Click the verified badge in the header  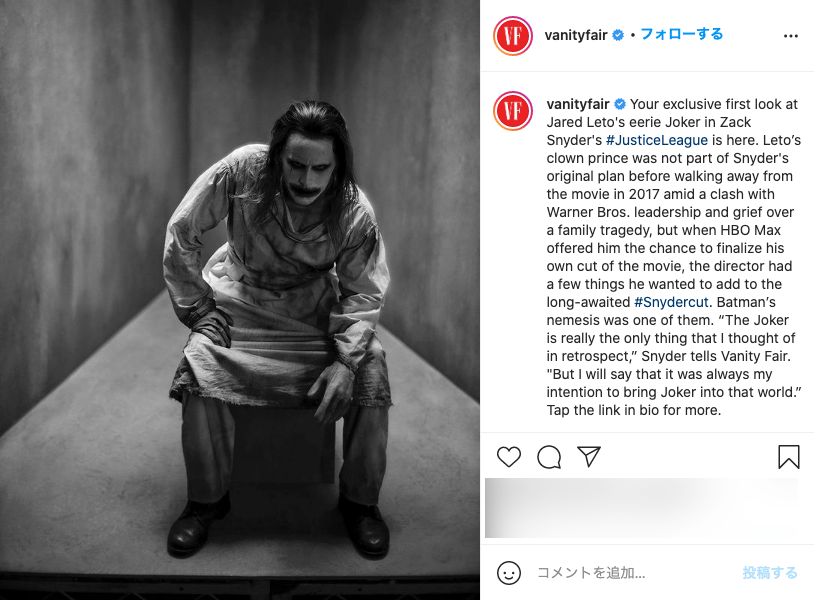618,35
